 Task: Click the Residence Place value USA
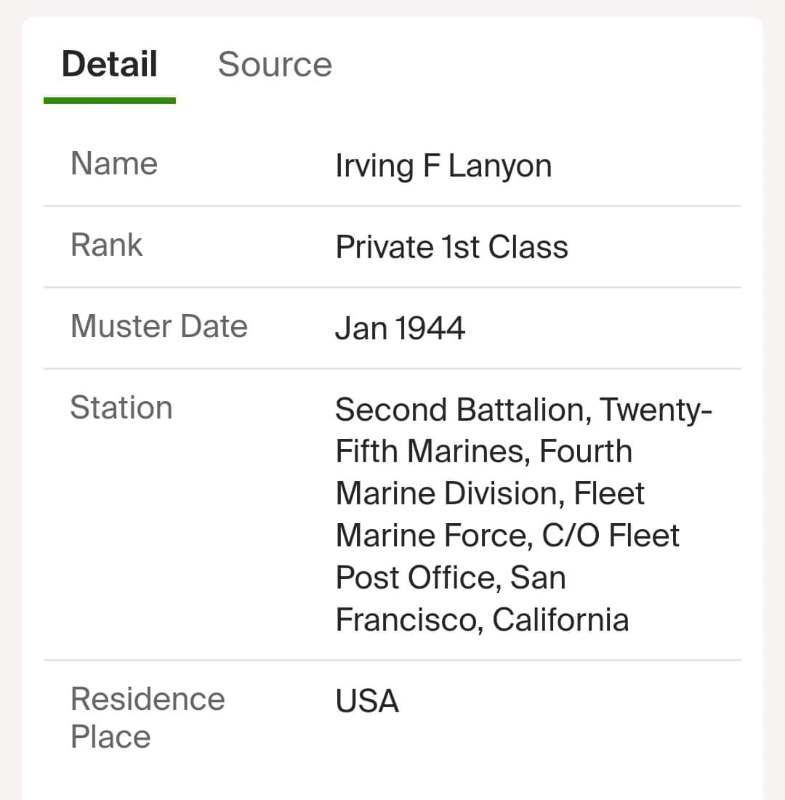[365, 701]
